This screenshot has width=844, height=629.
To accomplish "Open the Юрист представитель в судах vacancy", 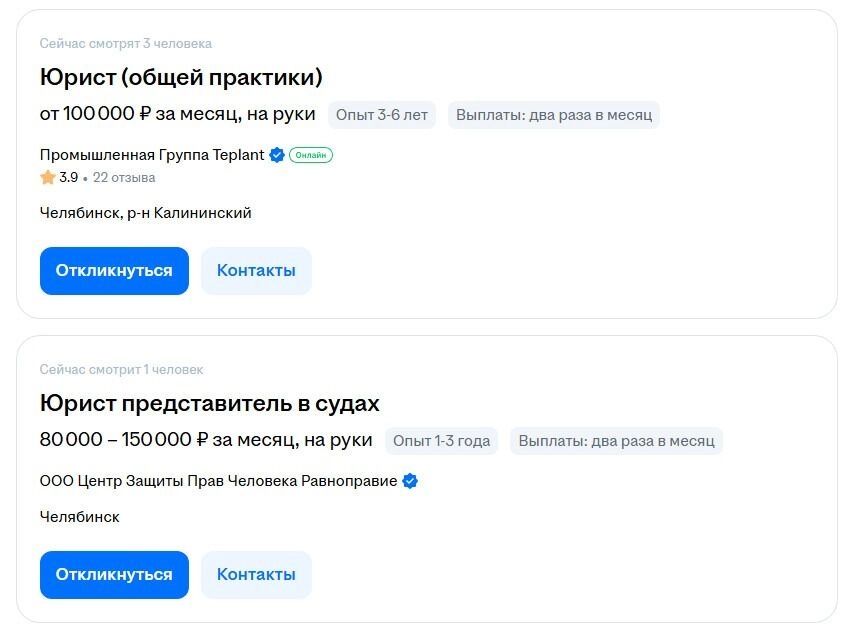I will tap(210, 404).
